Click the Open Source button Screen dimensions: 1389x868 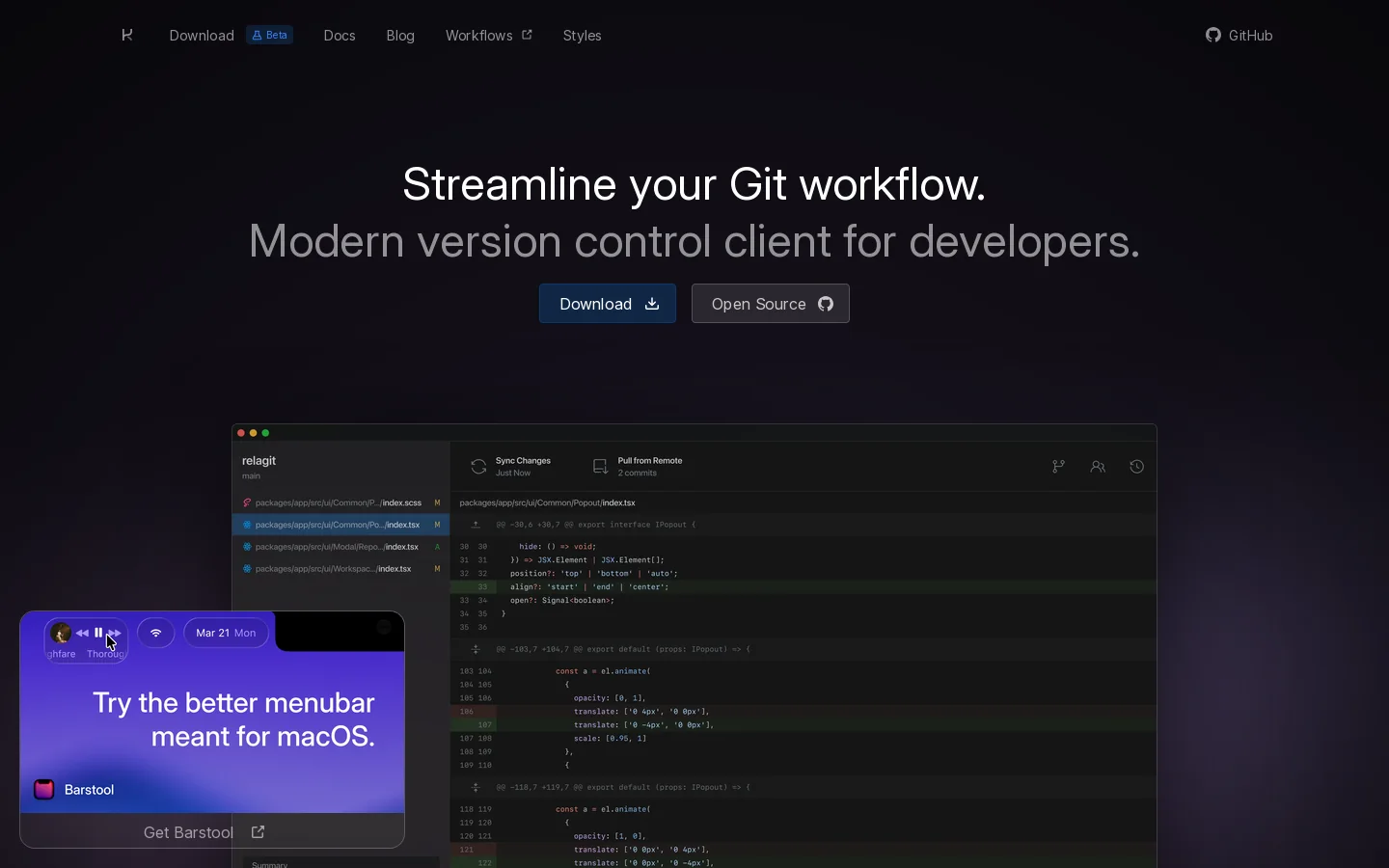771,303
